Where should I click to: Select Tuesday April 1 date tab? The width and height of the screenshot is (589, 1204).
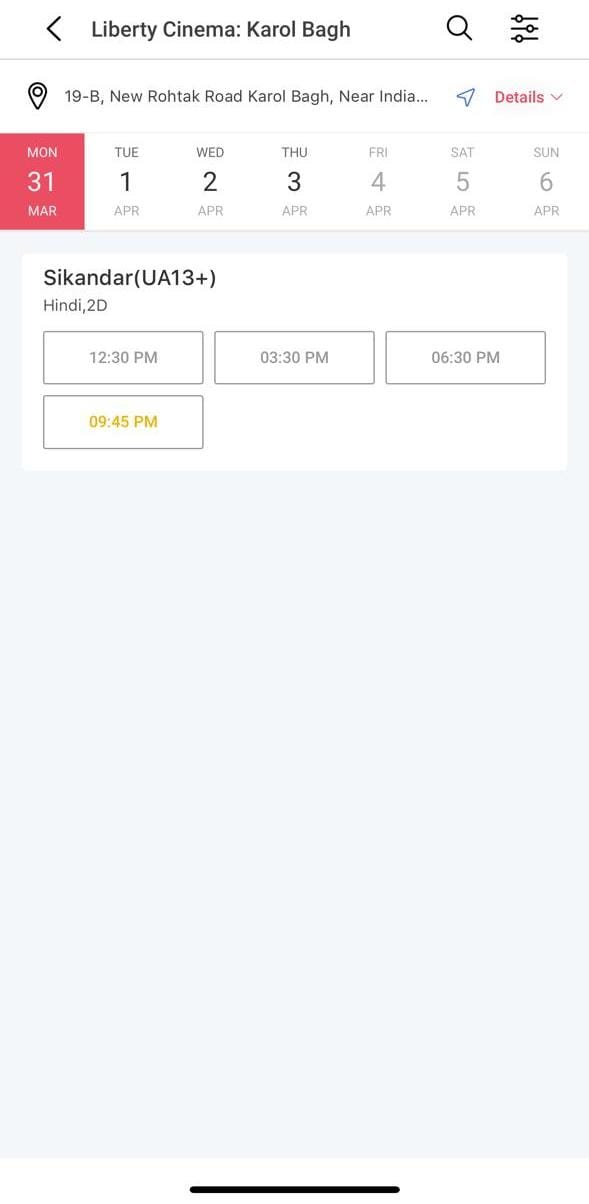pos(126,181)
